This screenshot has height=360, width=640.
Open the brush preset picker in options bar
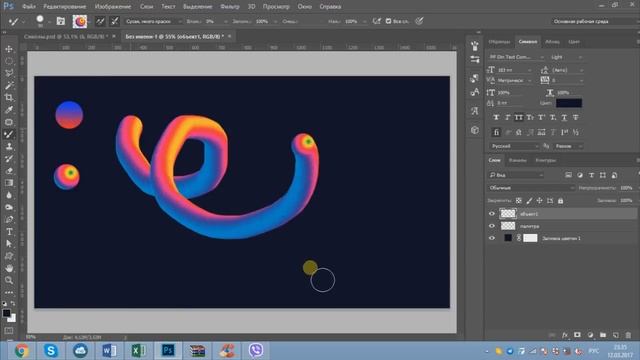pos(41,21)
